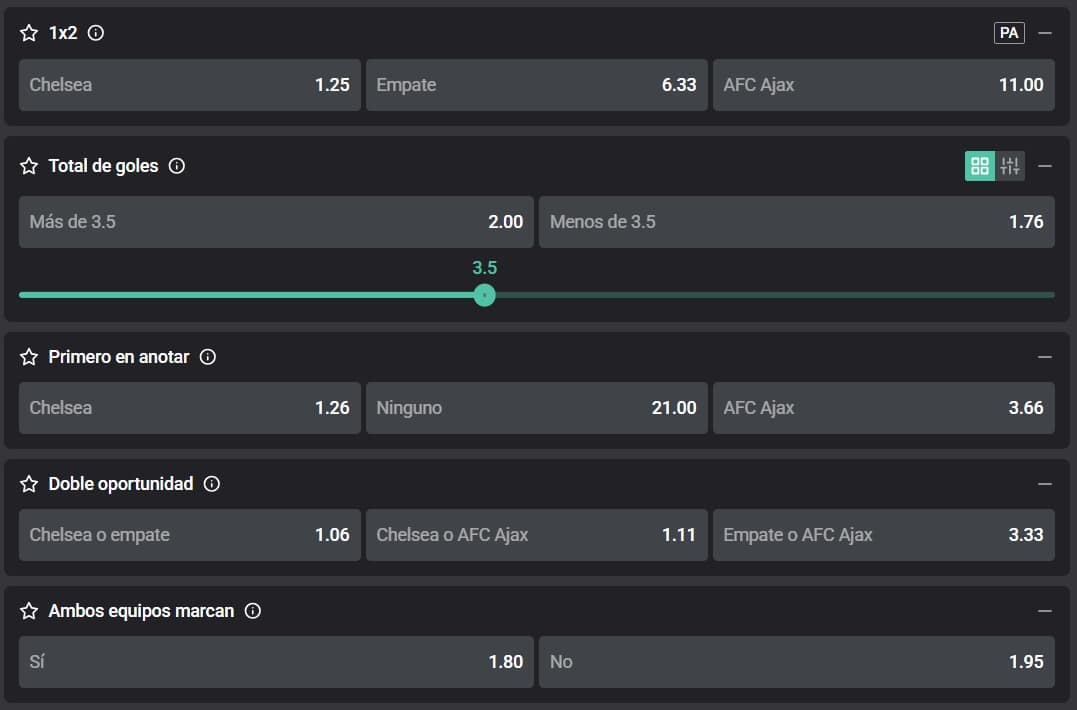This screenshot has width=1077, height=710.
Task: Open the 1x2 info tooltip icon
Action: coord(96,33)
